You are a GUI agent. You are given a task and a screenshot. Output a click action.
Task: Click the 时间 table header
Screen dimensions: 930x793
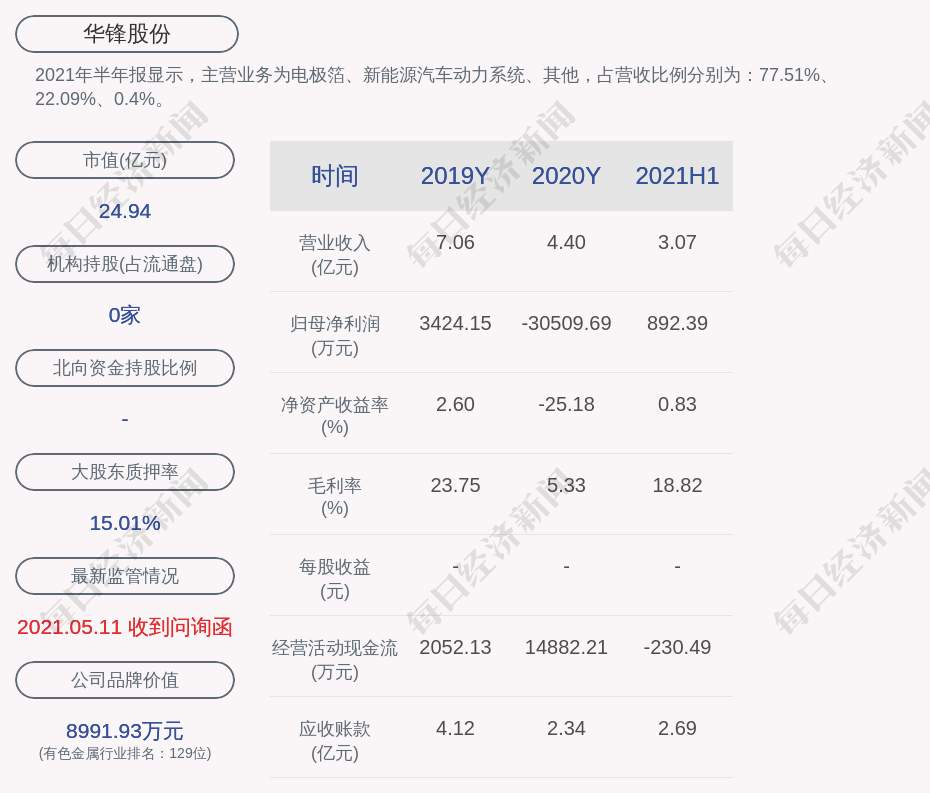click(x=335, y=176)
